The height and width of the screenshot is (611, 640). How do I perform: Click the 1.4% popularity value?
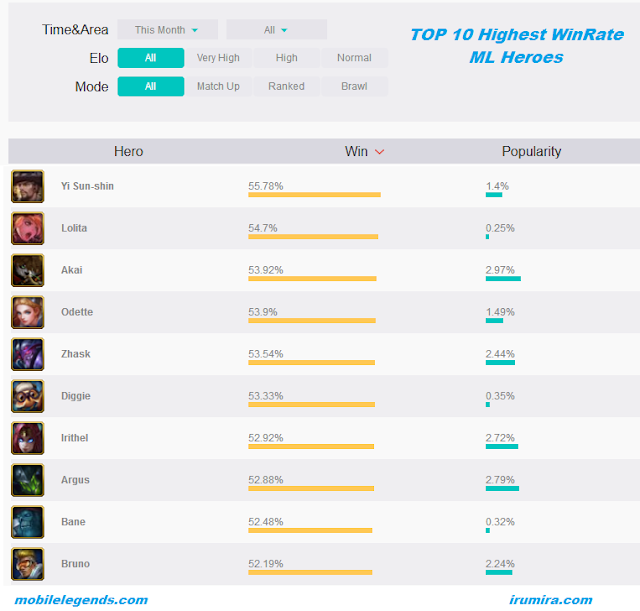click(497, 186)
